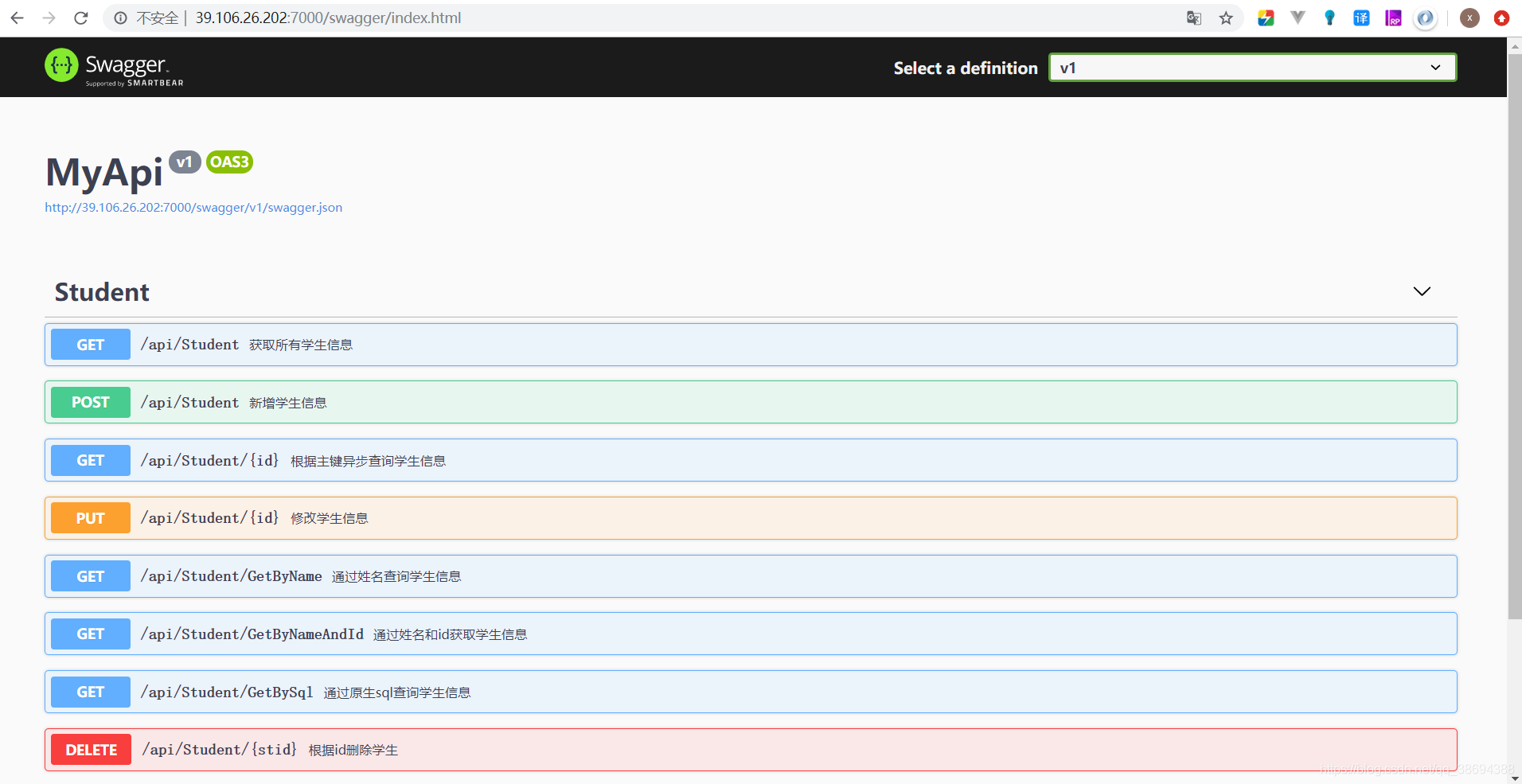Click the green POST method badge
The image size is (1522, 784).
pos(91,402)
